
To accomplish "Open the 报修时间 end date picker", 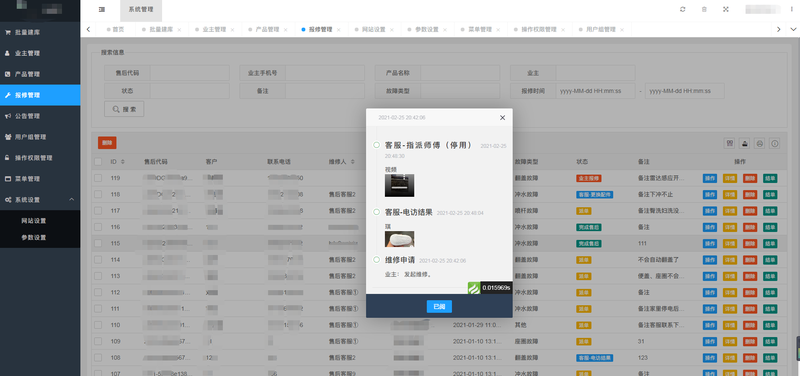I will (x=685, y=91).
